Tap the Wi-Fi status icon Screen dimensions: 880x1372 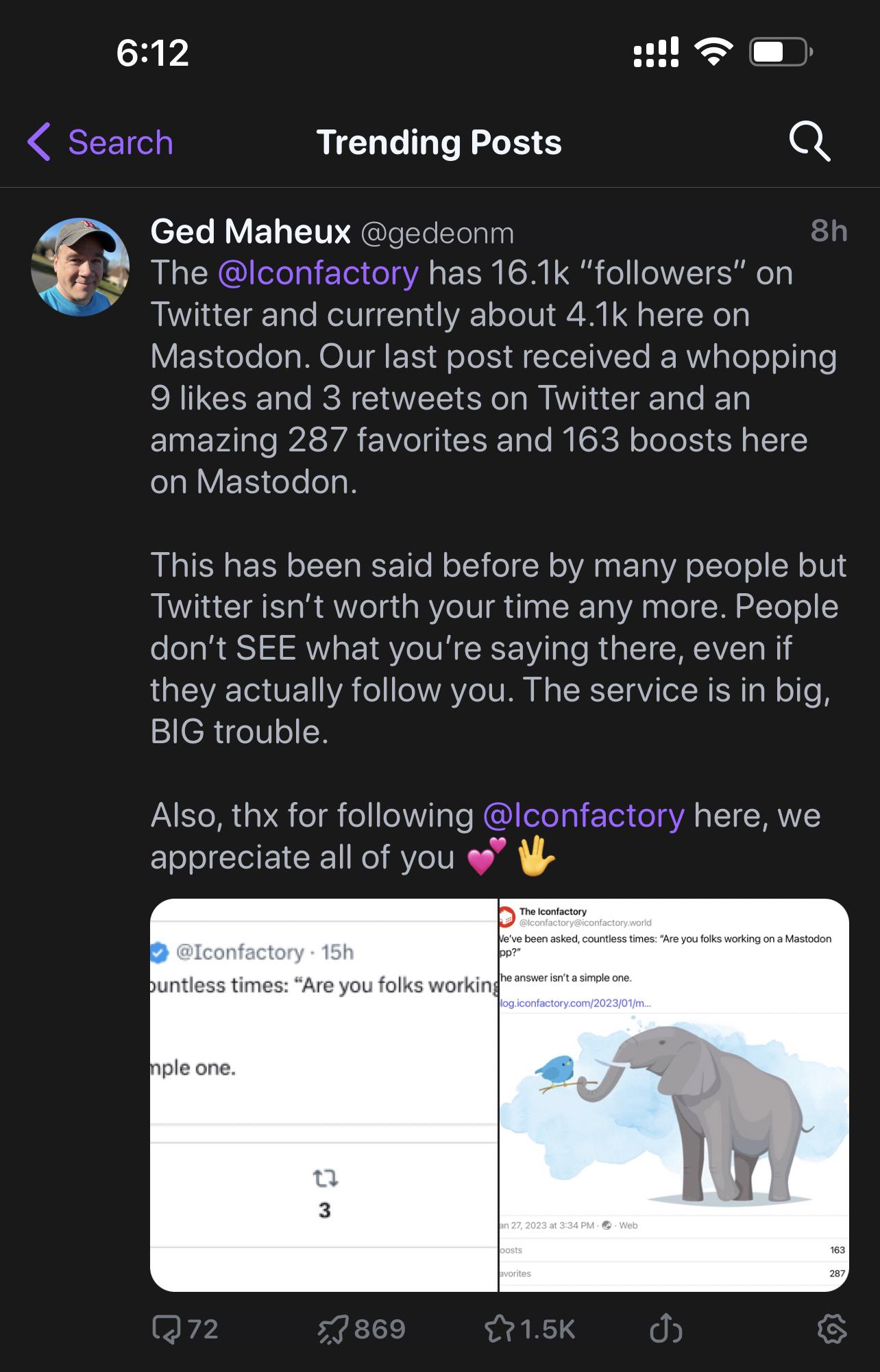pyautogui.click(x=713, y=52)
